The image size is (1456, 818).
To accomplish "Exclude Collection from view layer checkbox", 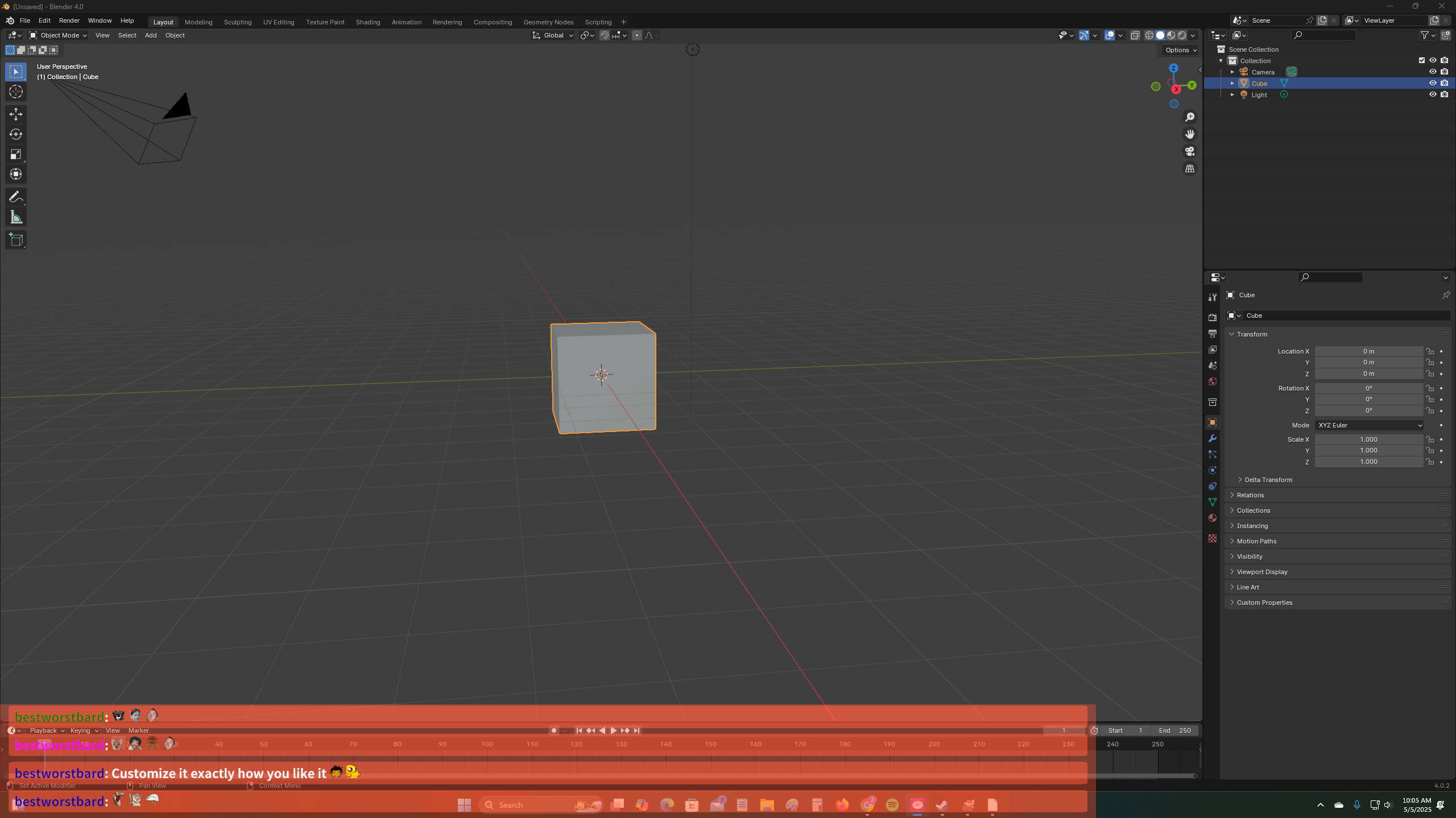I will coord(1422,60).
